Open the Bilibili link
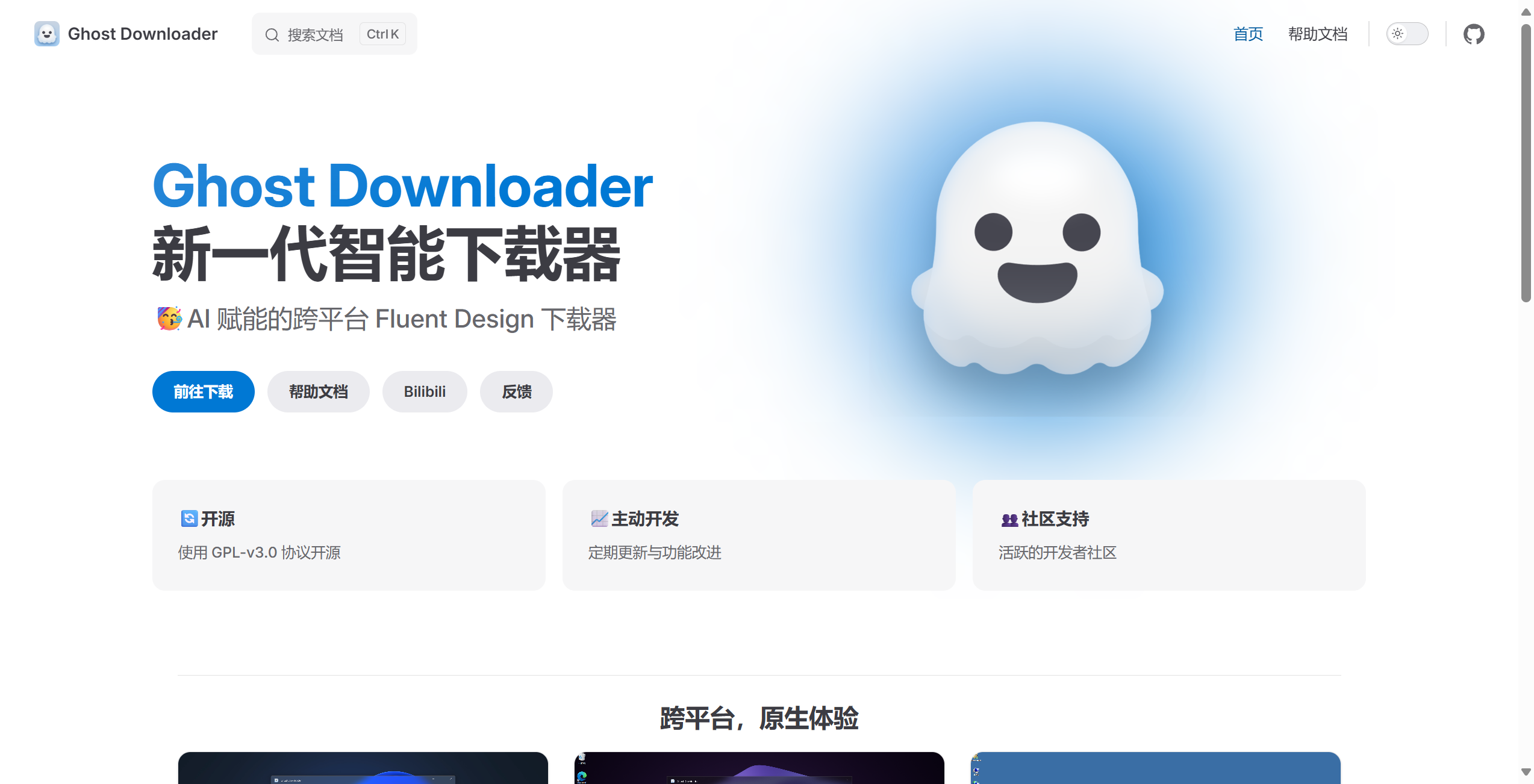This screenshot has height=784, width=1534. (424, 391)
